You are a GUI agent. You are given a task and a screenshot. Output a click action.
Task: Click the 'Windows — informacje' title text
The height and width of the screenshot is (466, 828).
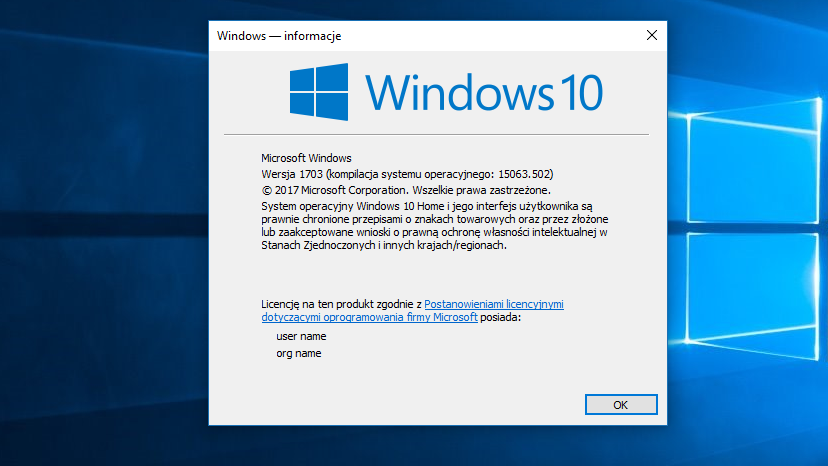[279, 36]
